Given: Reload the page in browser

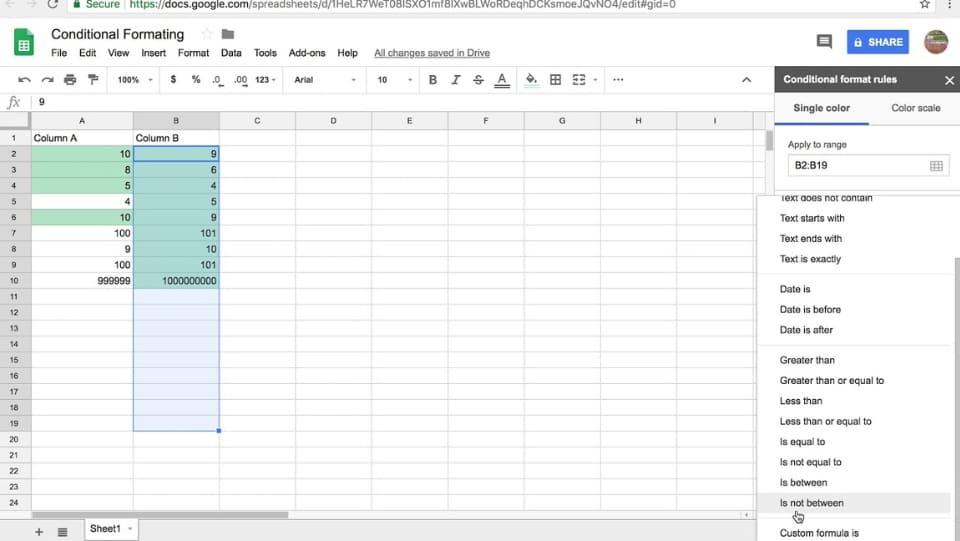Looking at the screenshot, I should (53, 4).
